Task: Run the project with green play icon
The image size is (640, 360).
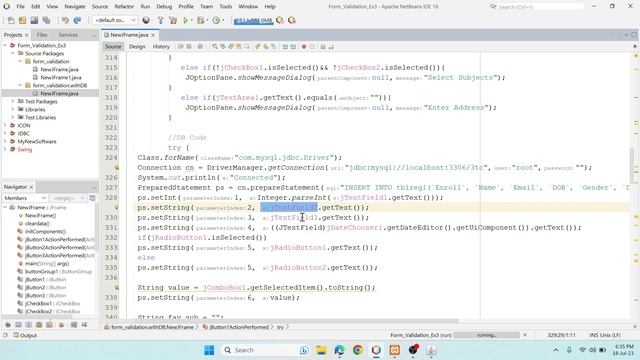Action: point(186,20)
